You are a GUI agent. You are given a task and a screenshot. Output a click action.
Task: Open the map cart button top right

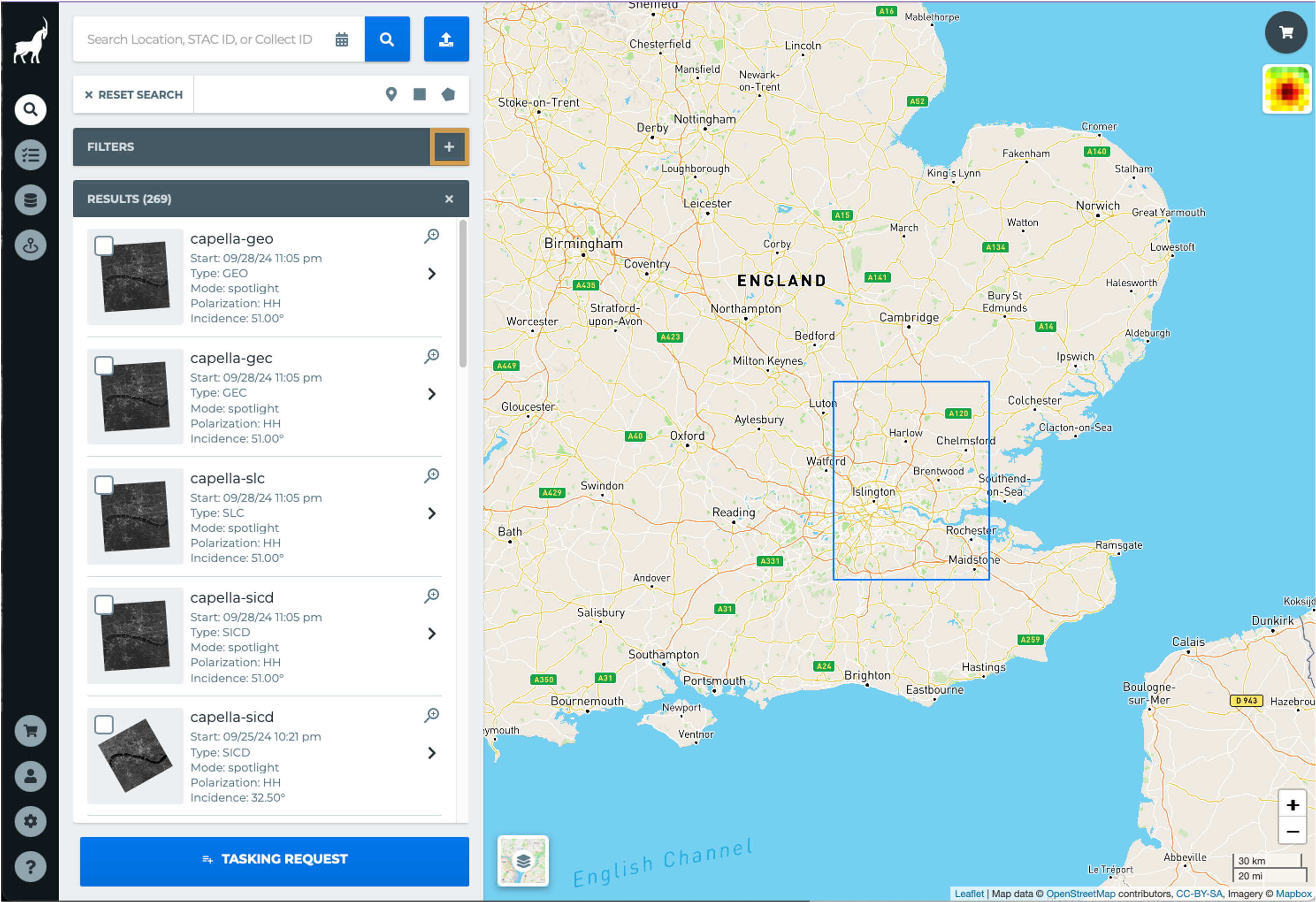tap(1286, 32)
